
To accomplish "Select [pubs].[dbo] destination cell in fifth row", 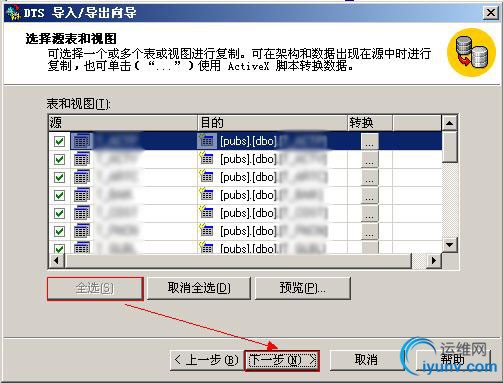I will [272, 213].
